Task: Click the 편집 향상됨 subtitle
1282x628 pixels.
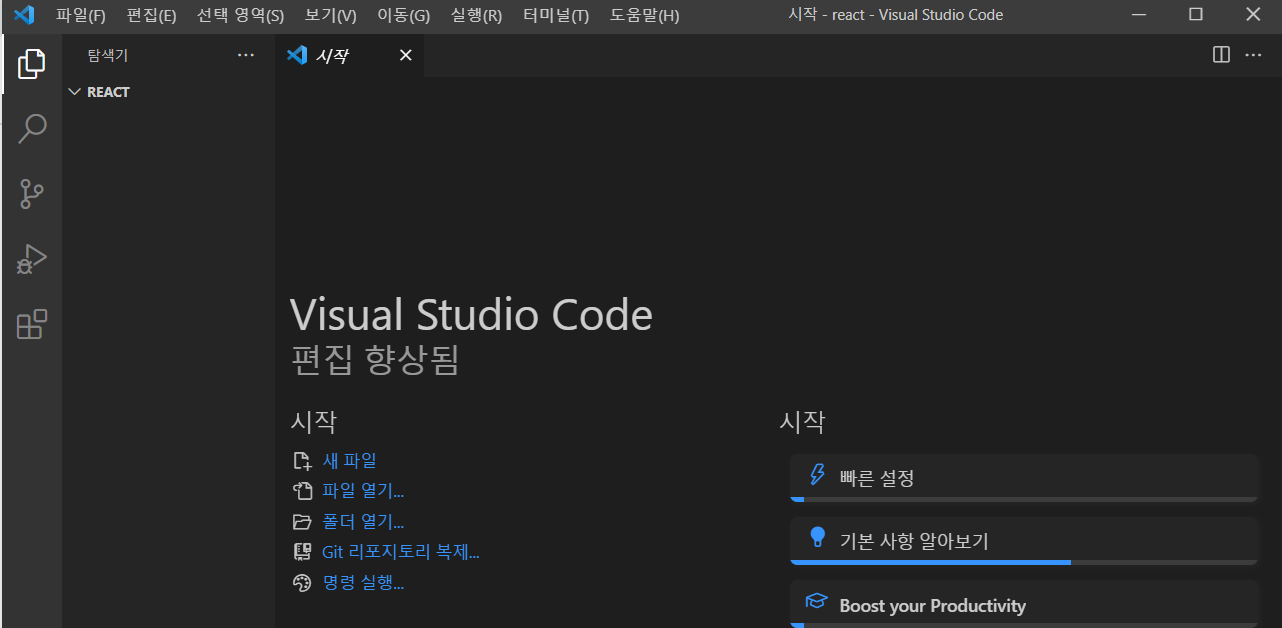Action: (375, 360)
